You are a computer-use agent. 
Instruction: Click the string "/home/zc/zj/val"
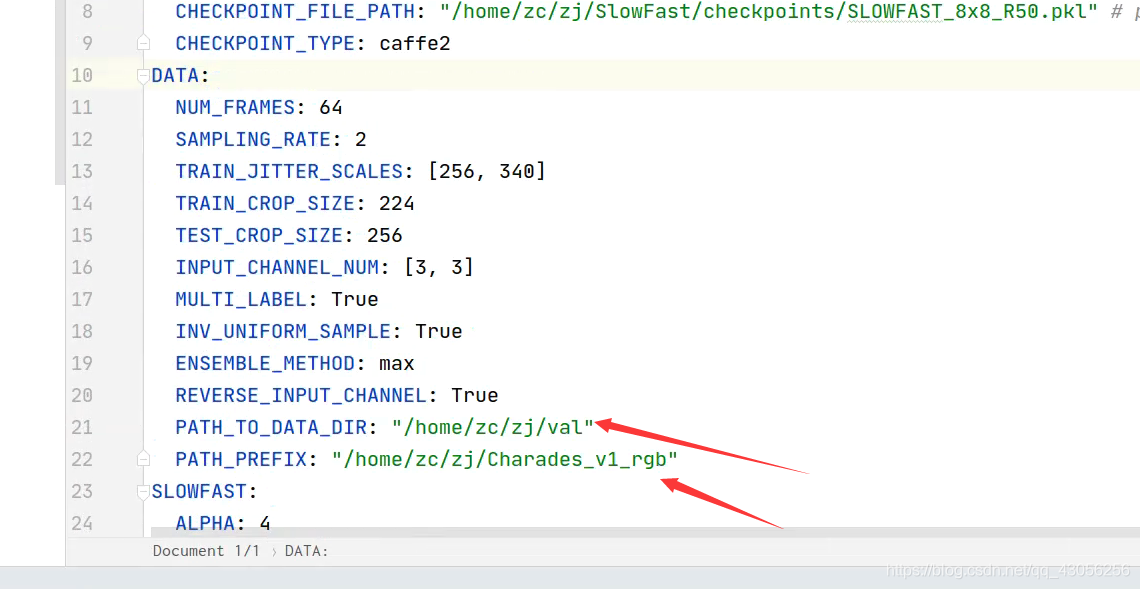(x=493, y=428)
